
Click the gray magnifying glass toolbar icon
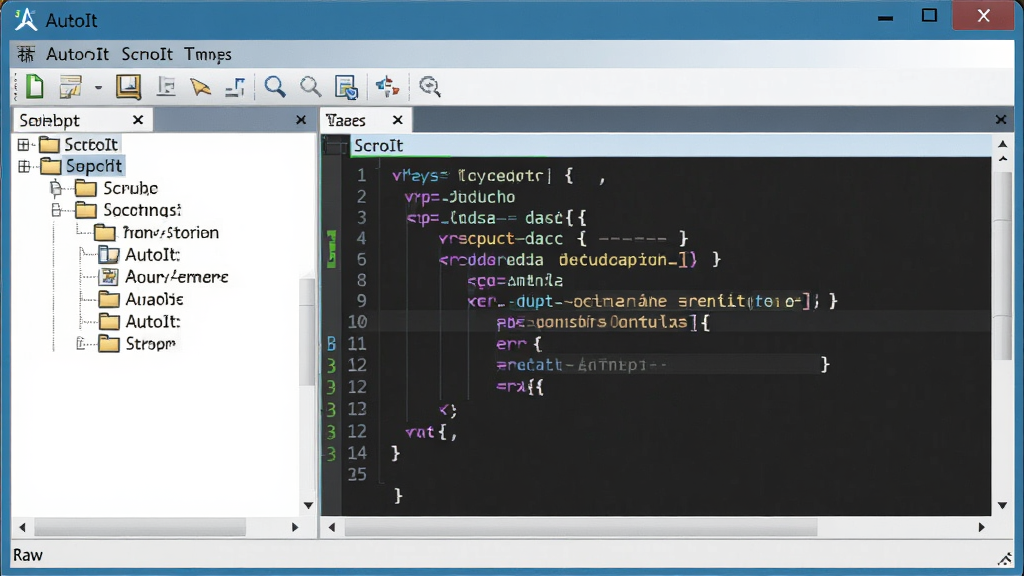tap(310, 87)
